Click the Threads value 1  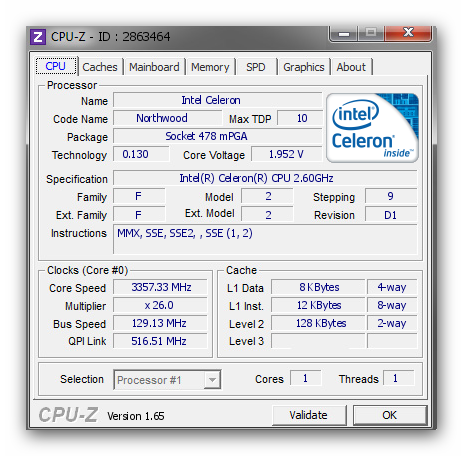coord(399,378)
